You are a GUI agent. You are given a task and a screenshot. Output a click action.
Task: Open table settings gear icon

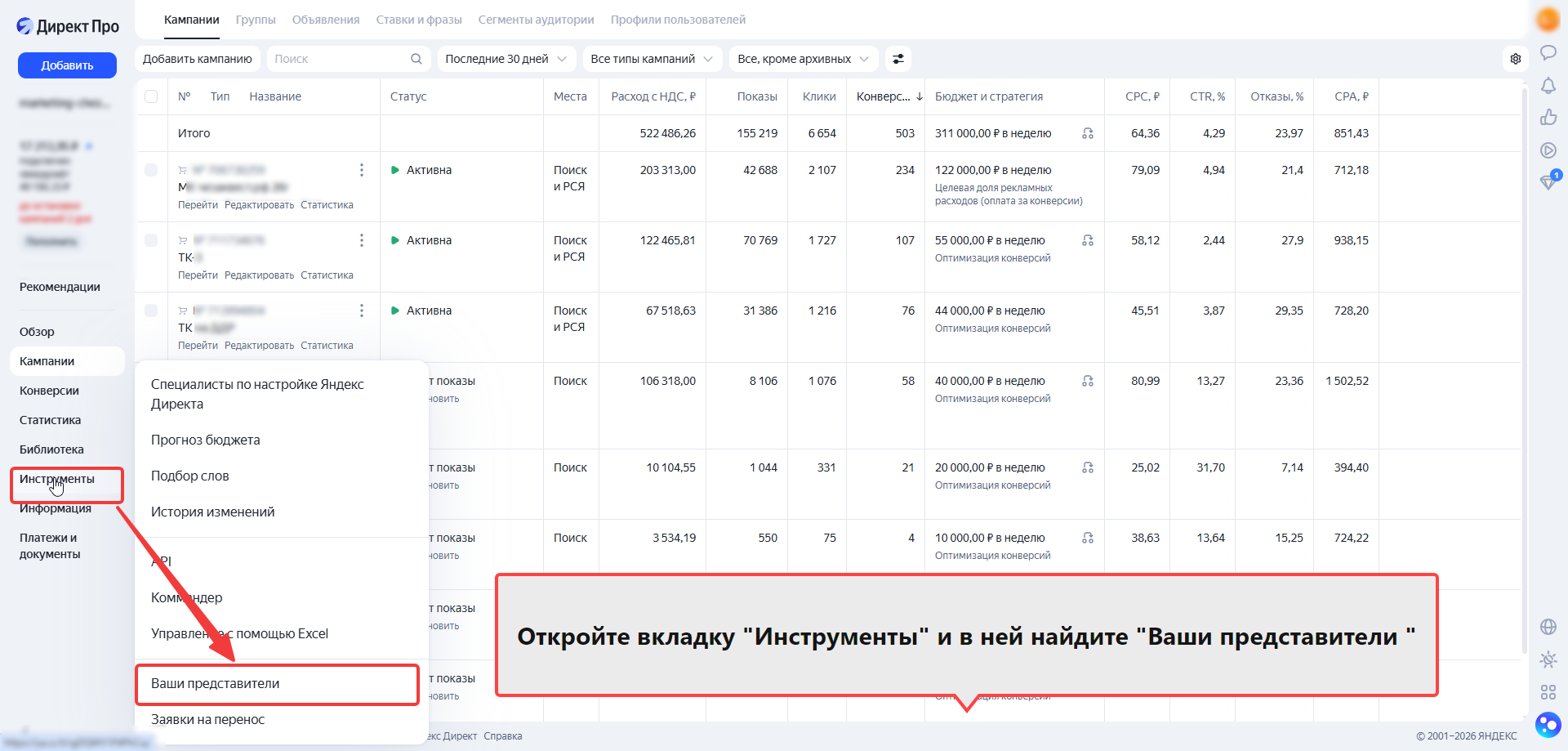pyautogui.click(x=1516, y=59)
